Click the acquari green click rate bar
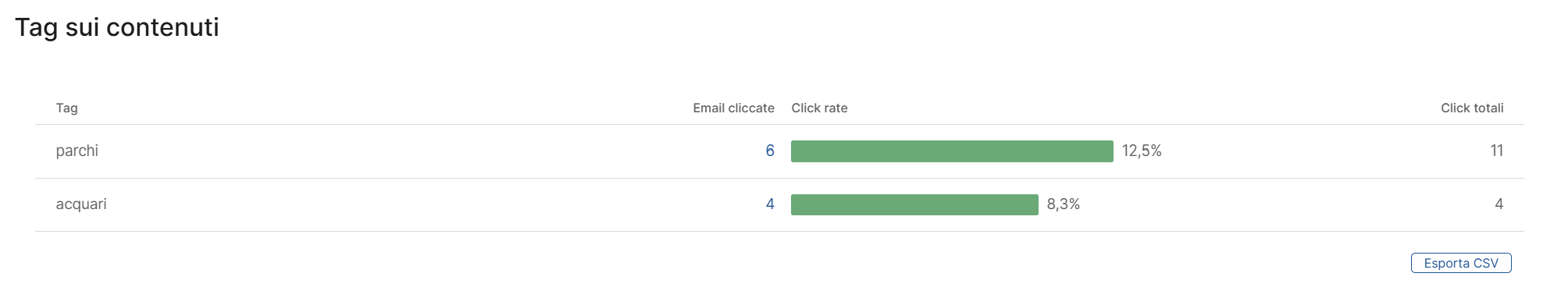1568x298 pixels. [914, 204]
